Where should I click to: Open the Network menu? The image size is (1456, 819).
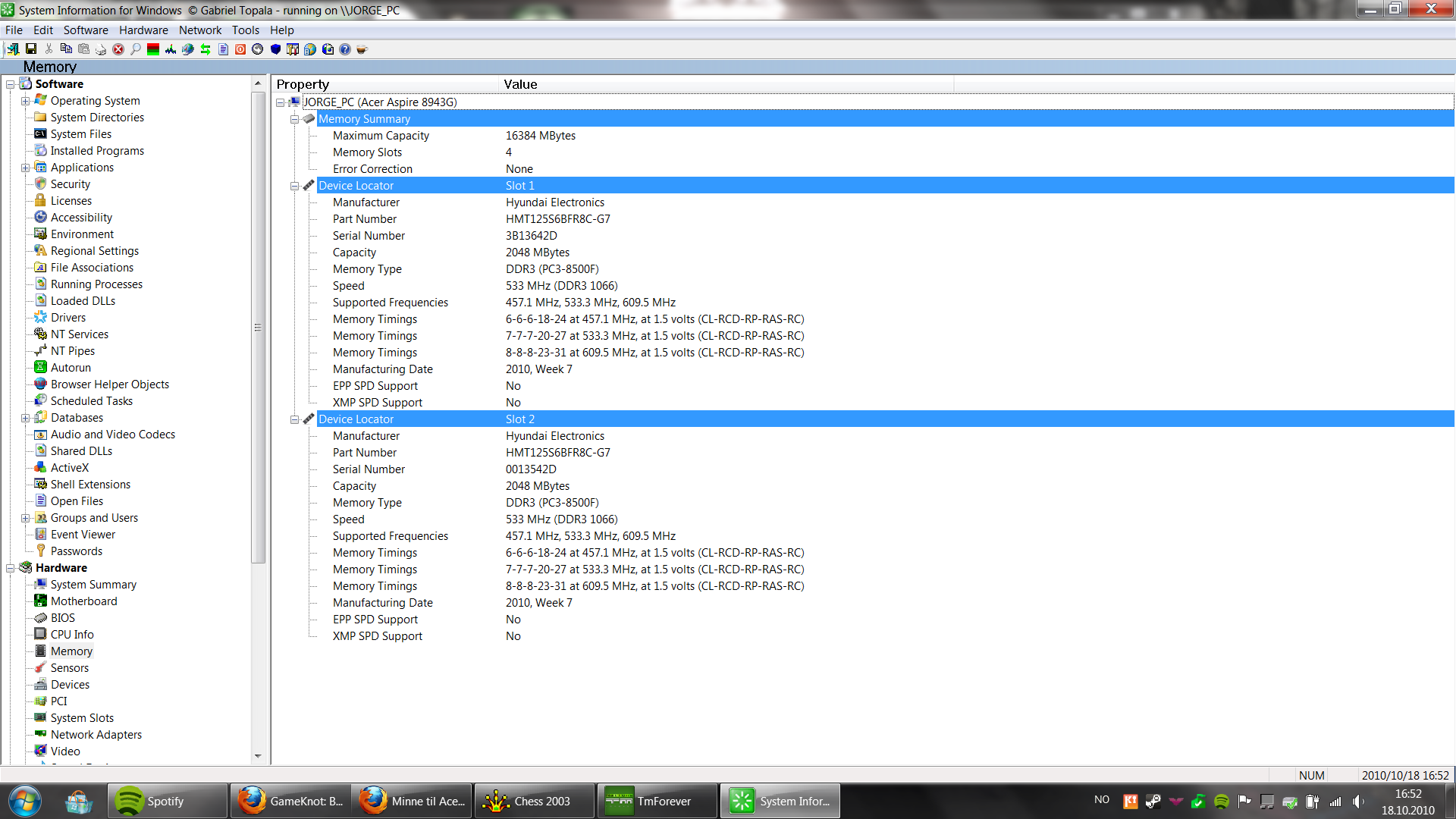200,30
